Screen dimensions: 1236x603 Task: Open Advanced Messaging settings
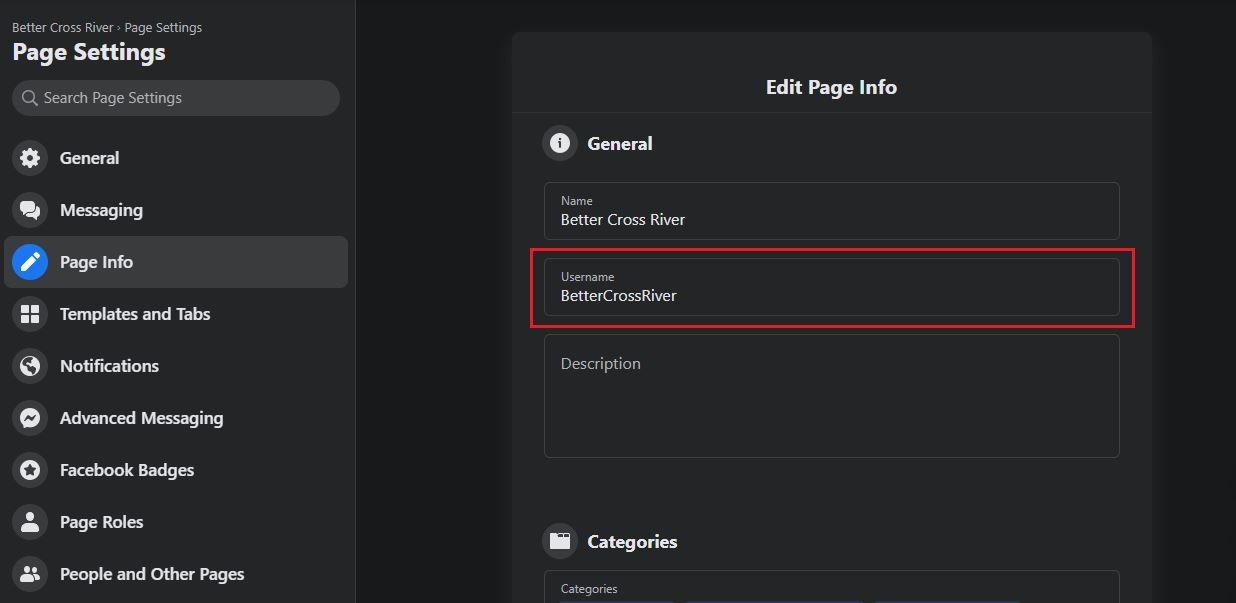(x=141, y=418)
